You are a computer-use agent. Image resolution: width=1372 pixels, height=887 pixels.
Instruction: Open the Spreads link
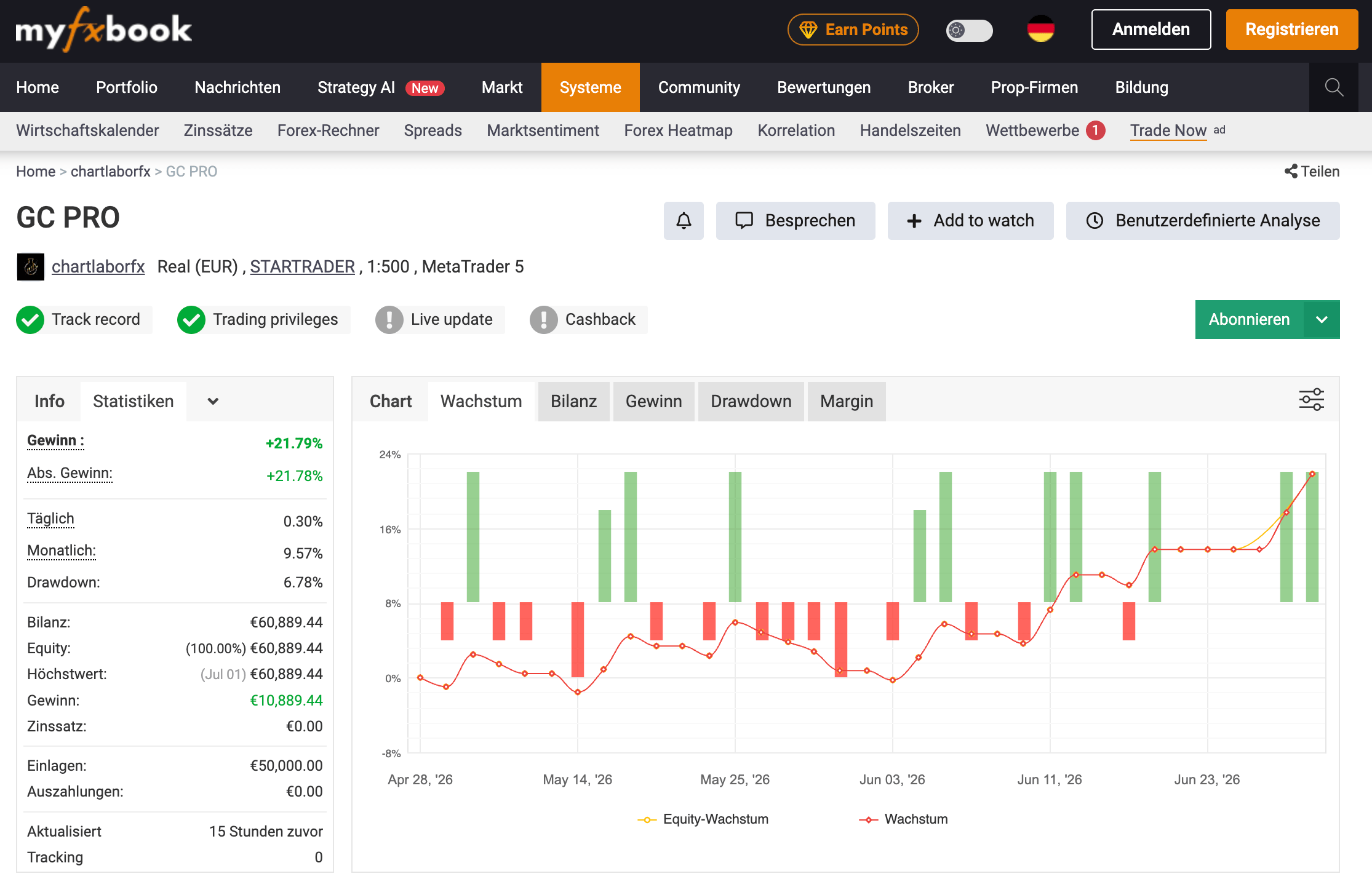(433, 130)
